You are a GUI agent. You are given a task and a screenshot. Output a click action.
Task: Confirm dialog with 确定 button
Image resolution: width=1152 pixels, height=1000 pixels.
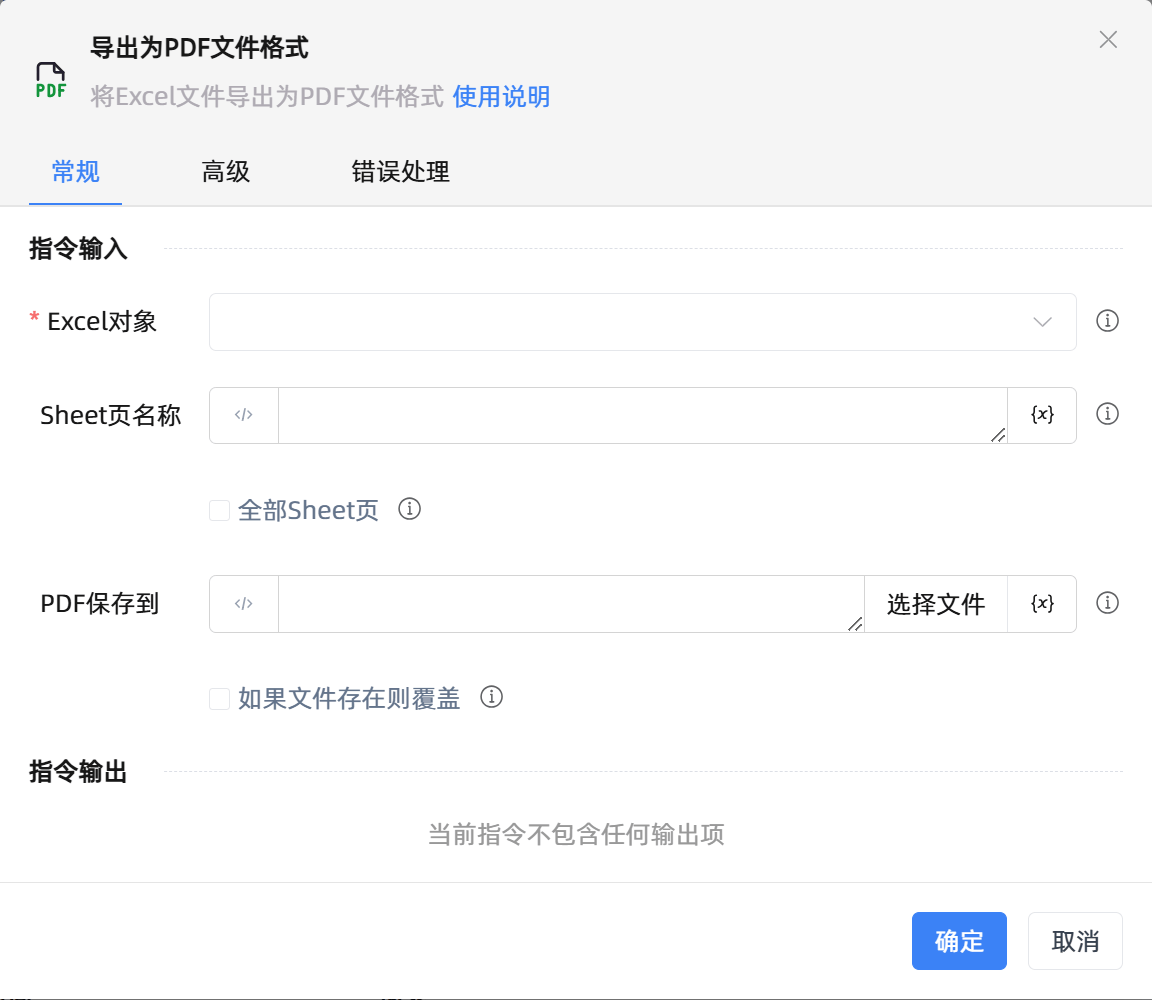click(959, 941)
